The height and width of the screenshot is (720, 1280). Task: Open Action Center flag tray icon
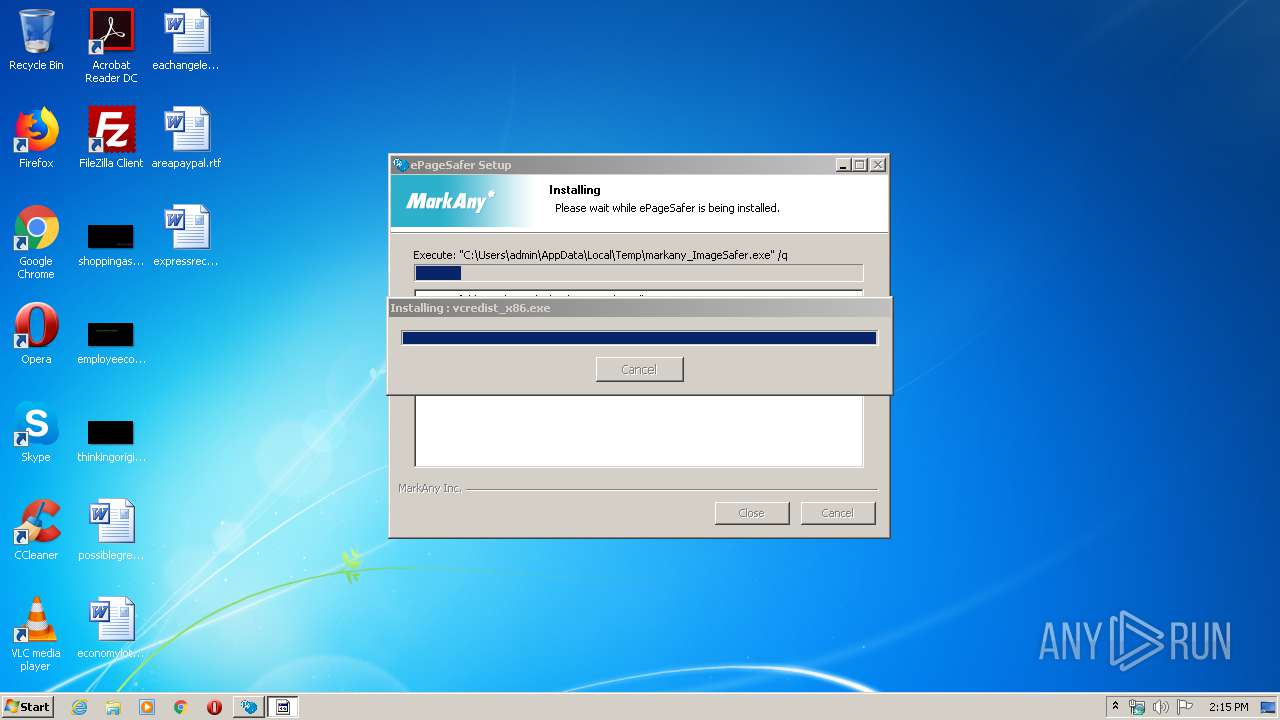point(1185,707)
